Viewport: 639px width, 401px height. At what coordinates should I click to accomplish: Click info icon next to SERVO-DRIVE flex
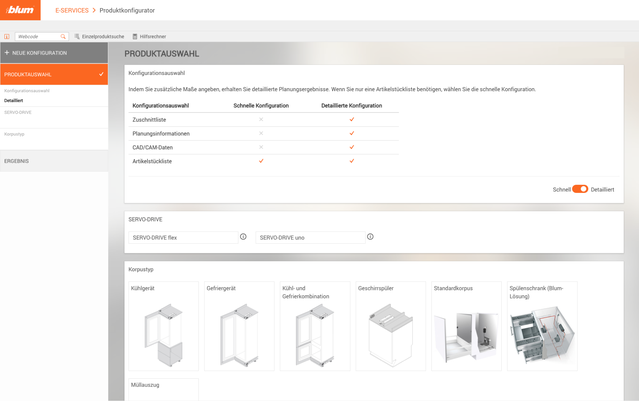[243, 237]
